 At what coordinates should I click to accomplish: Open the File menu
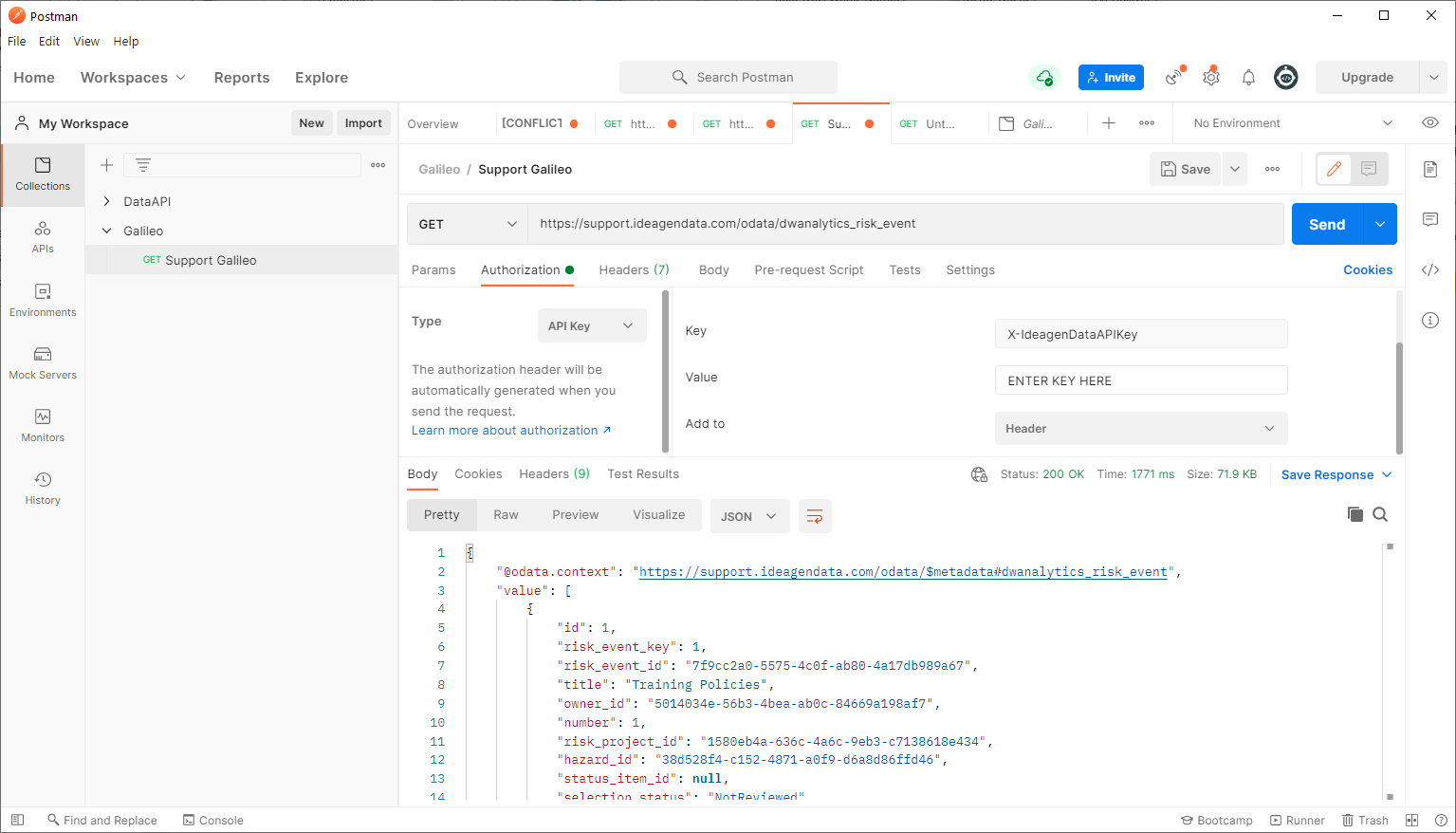[x=17, y=41]
